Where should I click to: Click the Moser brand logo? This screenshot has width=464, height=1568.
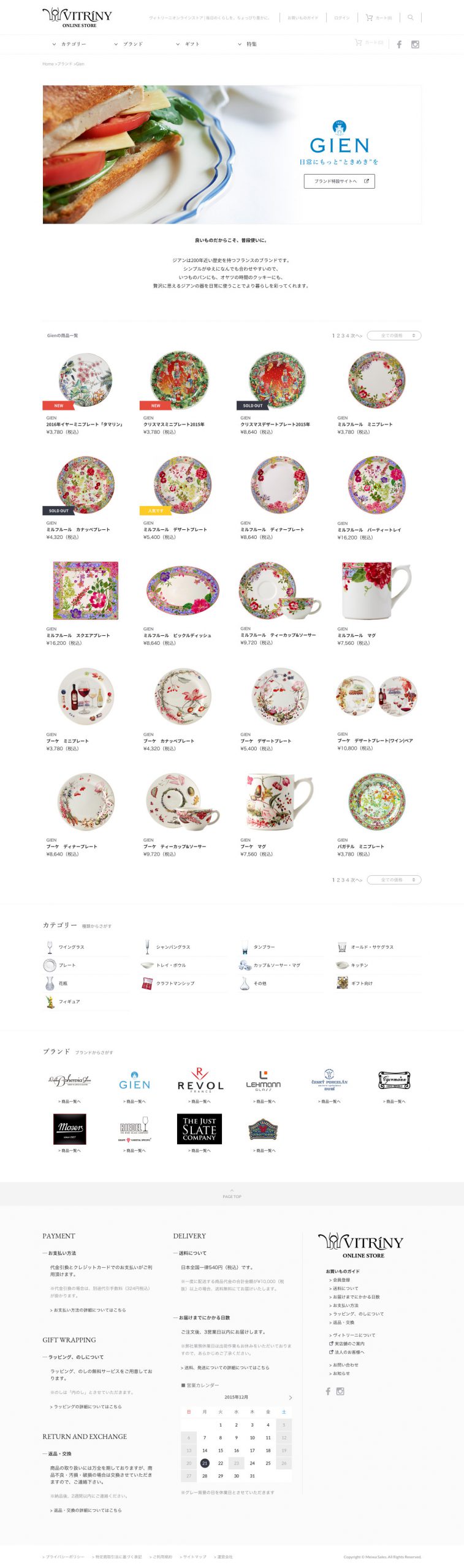(69, 1129)
